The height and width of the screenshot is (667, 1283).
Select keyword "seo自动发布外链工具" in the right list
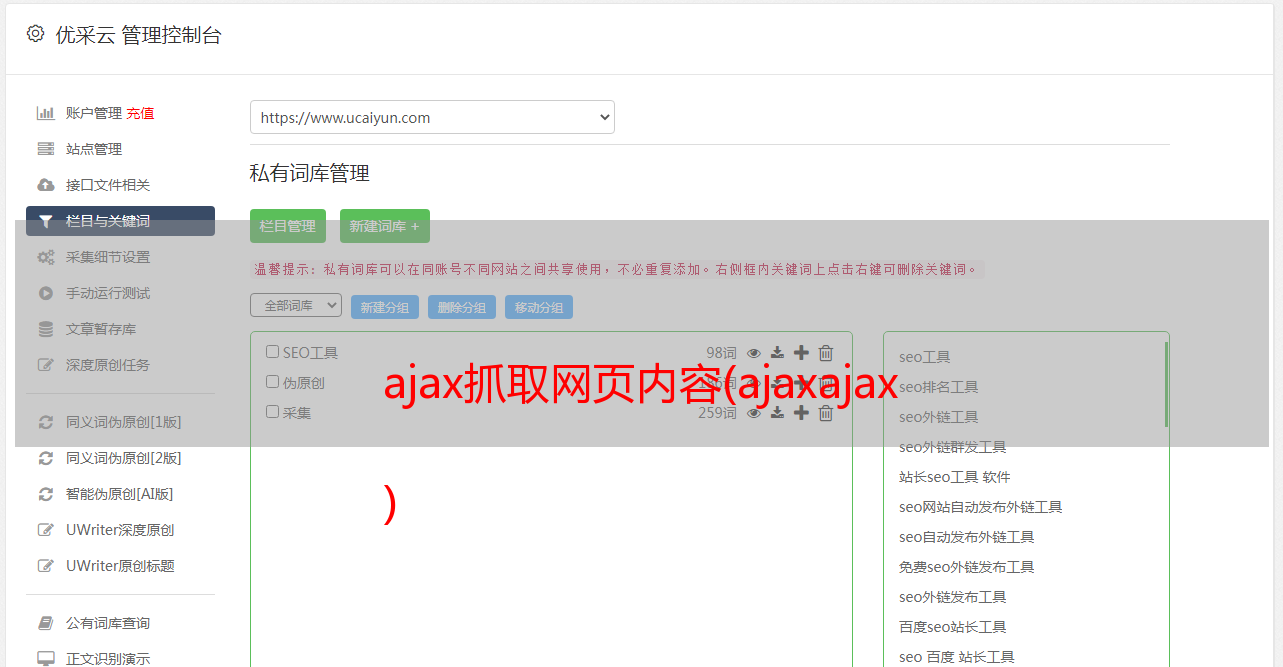click(x=967, y=537)
